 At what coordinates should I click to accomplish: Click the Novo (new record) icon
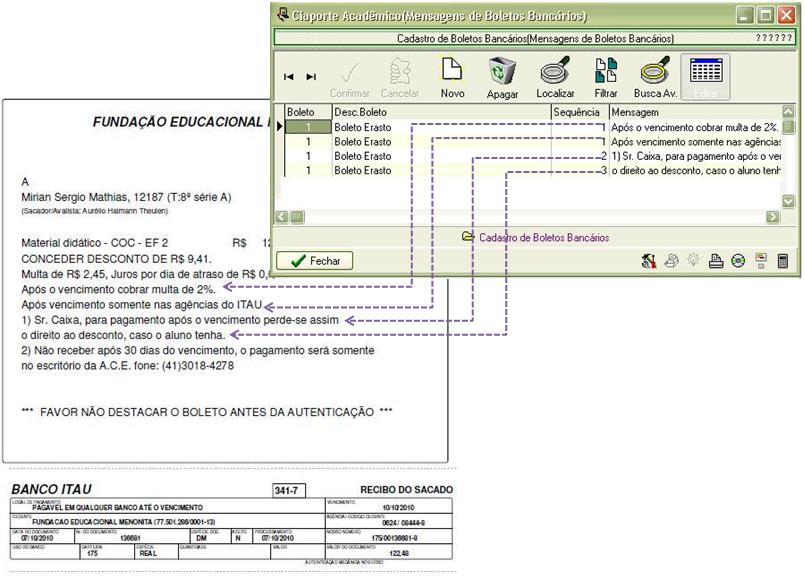[452, 77]
